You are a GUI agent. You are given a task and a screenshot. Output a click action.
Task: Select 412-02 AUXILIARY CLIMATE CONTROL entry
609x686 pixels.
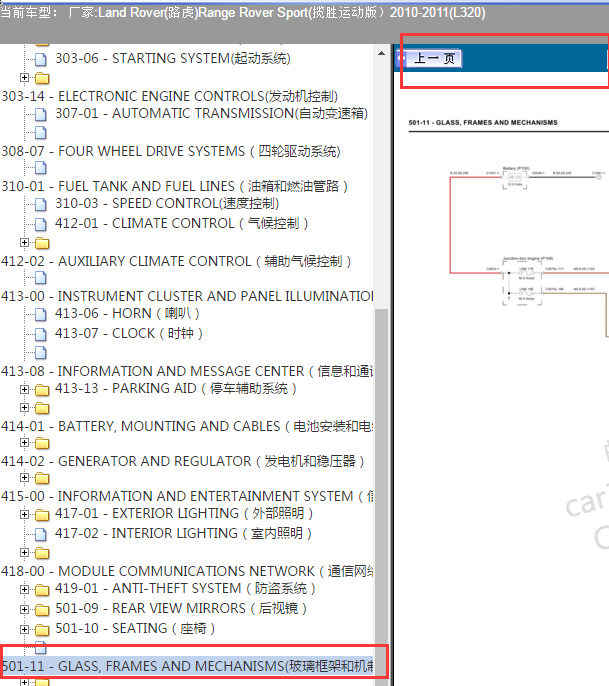(176, 261)
